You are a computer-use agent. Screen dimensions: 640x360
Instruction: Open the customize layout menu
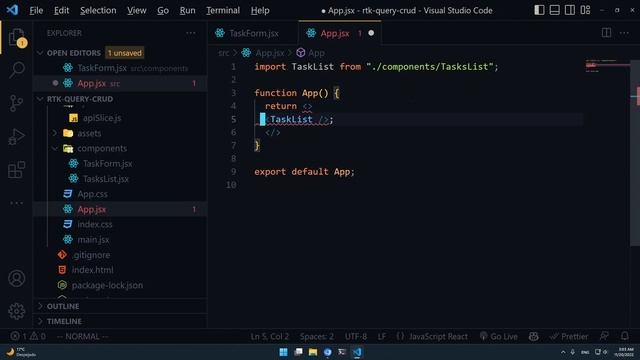[585, 10]
